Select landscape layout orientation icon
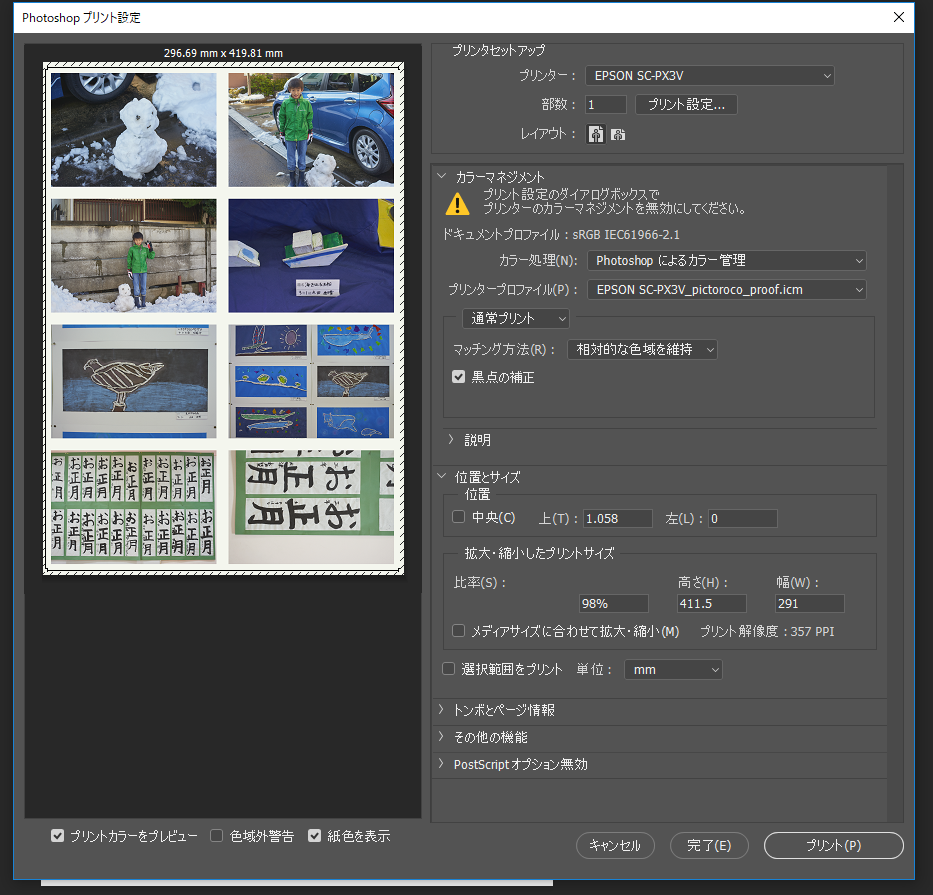Screen dimensions: 933x895 (618, 134)
